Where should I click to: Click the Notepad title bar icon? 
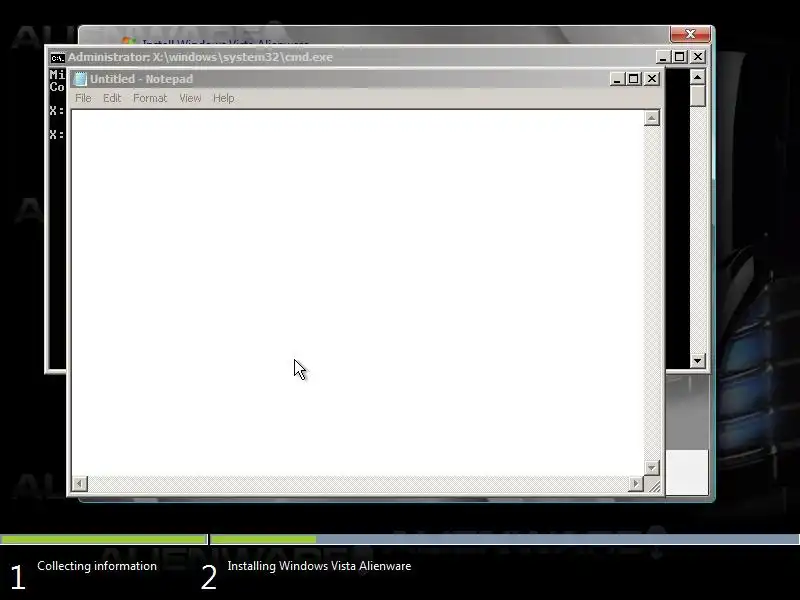(80, 79)
